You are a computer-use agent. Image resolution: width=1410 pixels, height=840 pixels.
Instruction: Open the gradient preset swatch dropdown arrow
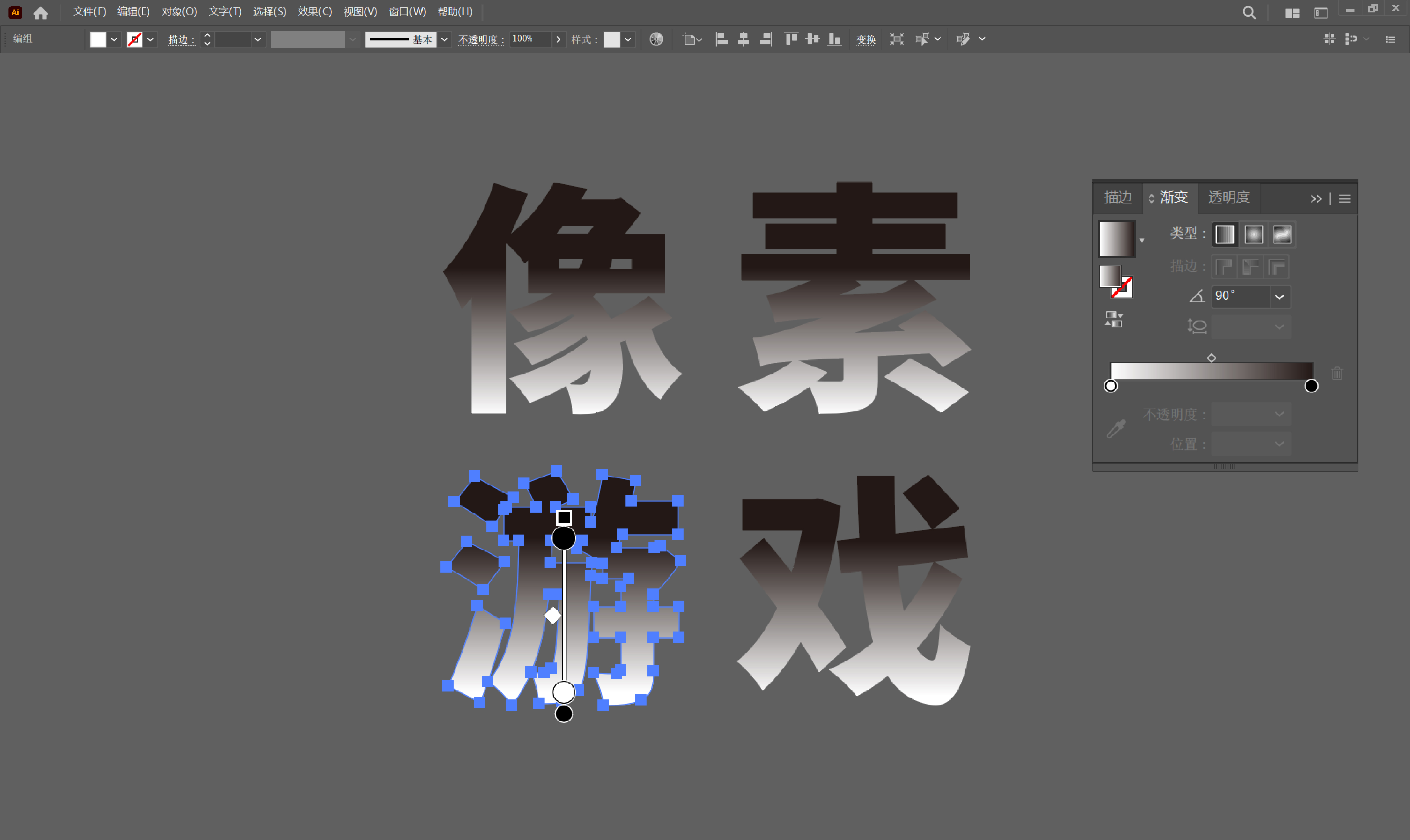(x=1142, y=240)
